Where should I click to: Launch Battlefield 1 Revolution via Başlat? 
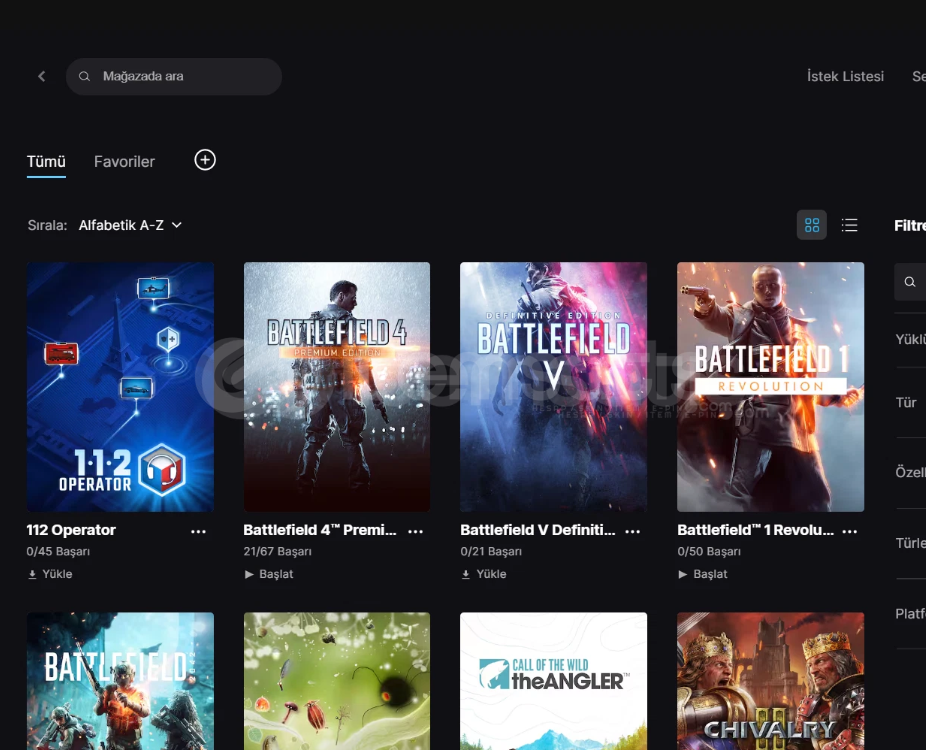click(x=703, y=574)
